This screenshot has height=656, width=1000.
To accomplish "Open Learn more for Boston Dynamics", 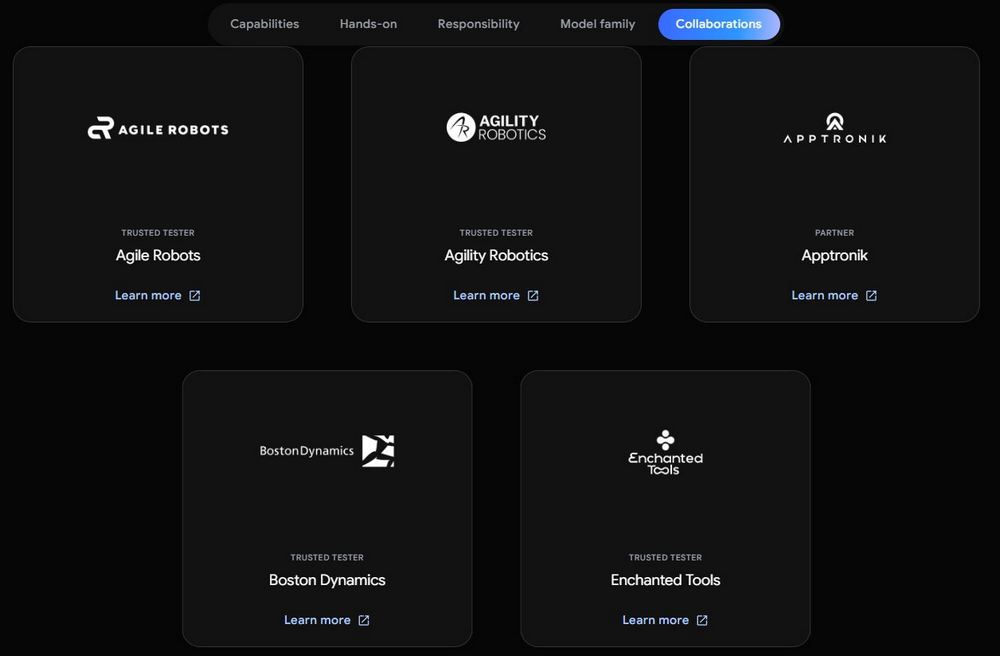I will coord(317,621).
